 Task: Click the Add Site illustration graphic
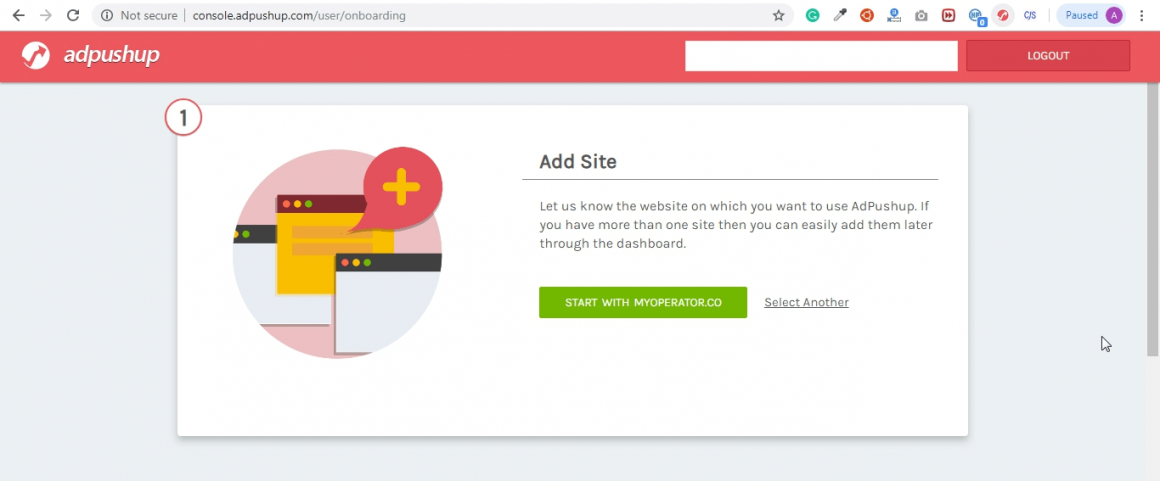click(337, 252)
